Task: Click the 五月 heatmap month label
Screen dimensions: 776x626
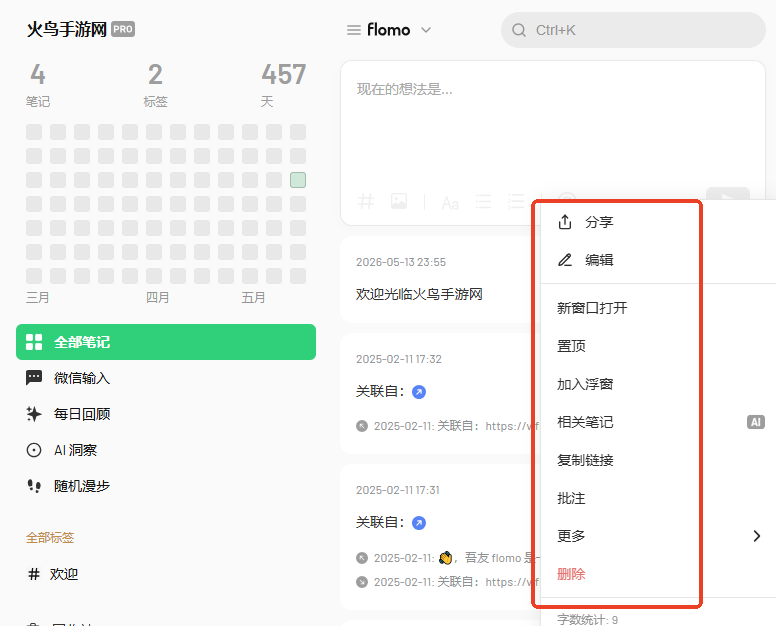Action: click(x=253, y=298)
